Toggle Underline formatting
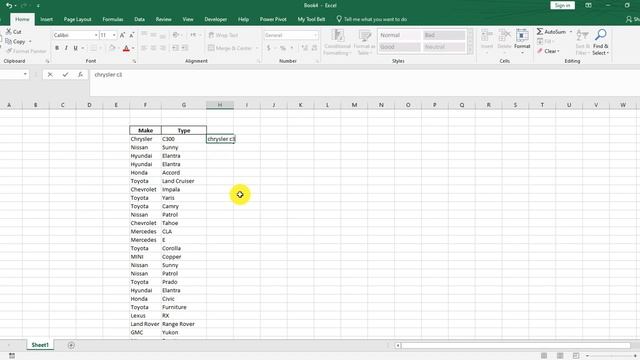Image resolution: width=640 pixels, height=360 pixels. (76, 48)
